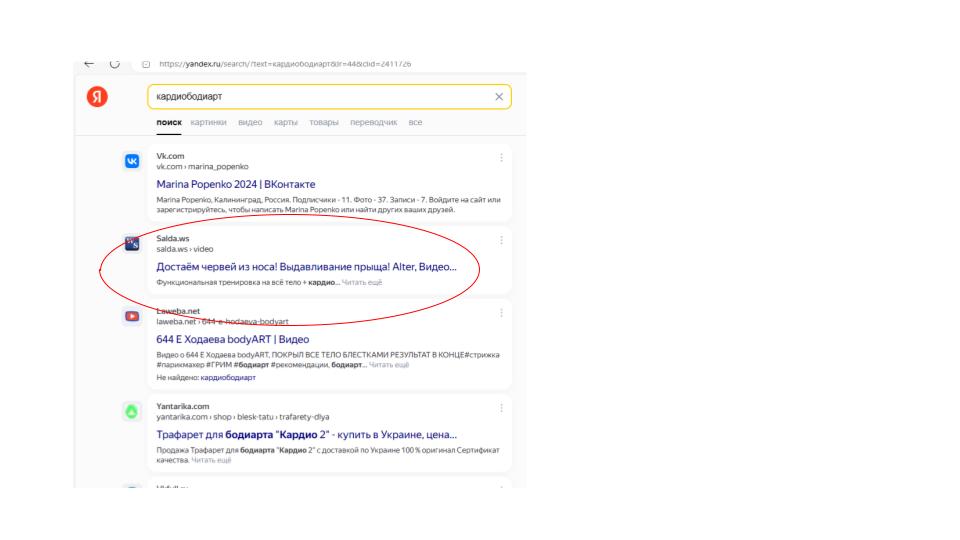
Task: Select the поиск tab
Action: (169, 122)
